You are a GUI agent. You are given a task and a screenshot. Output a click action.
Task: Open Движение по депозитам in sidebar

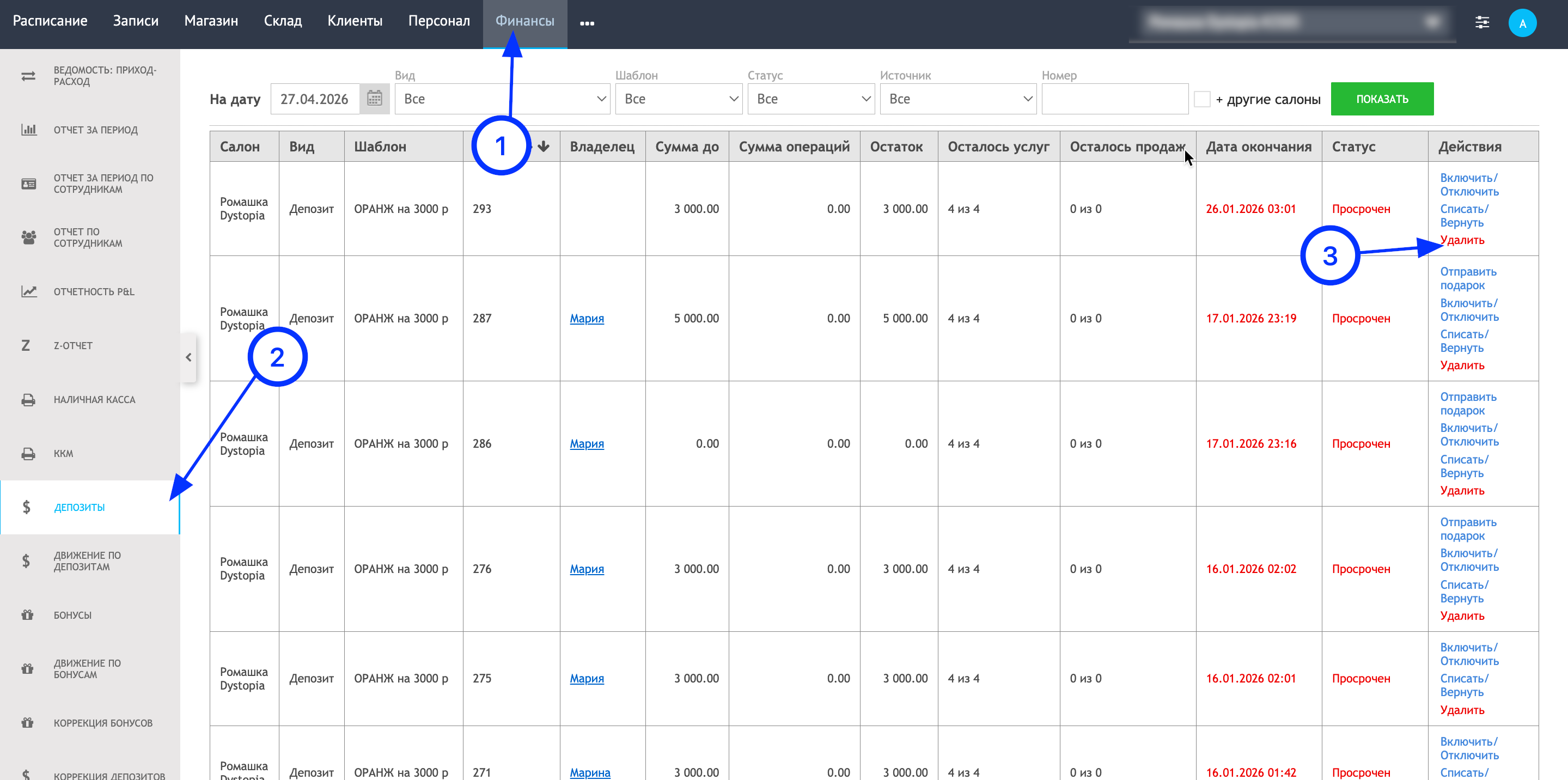pos(90,561)
